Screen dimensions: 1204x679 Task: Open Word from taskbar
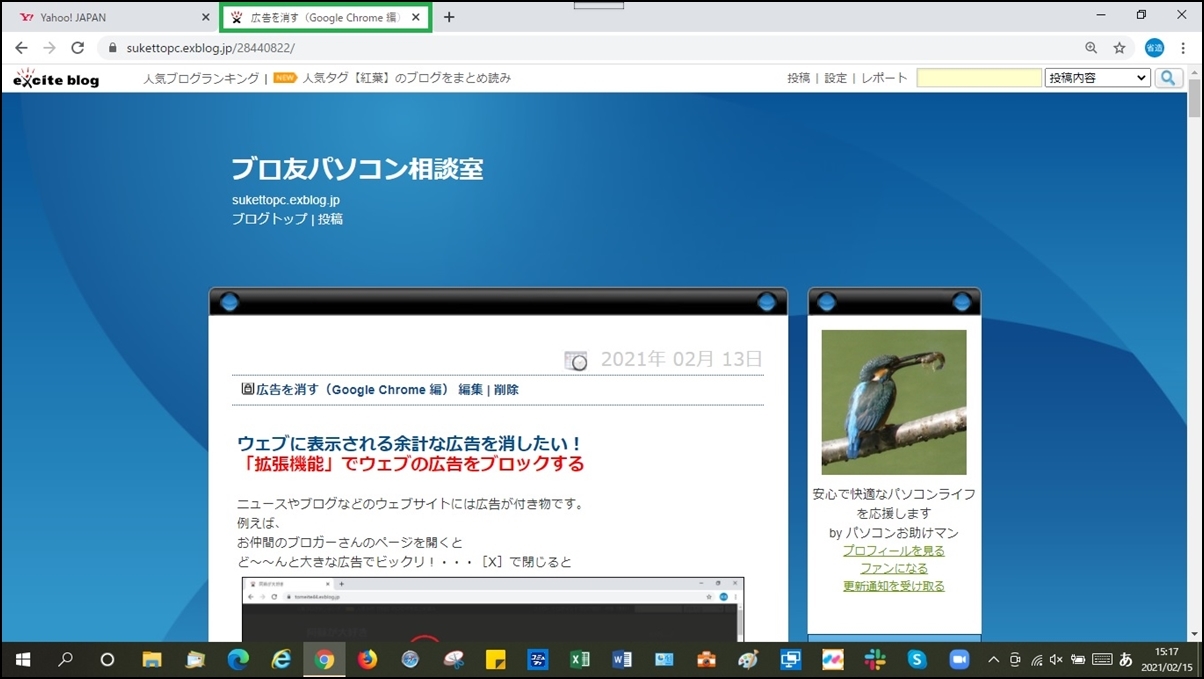point(622,660)
